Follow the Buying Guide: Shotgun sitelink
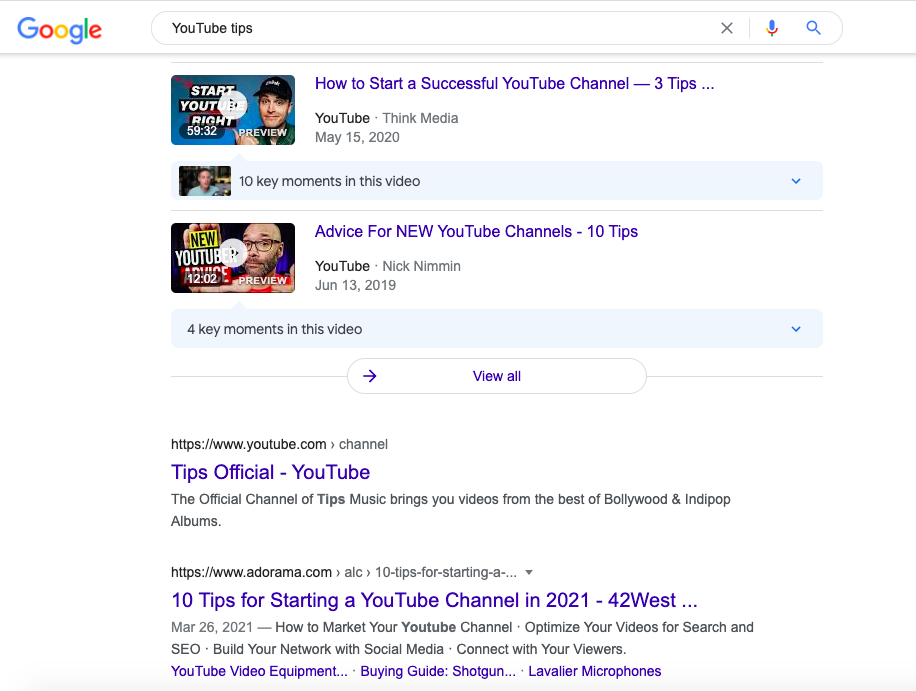The image size is (916, 691). (438, 671)
